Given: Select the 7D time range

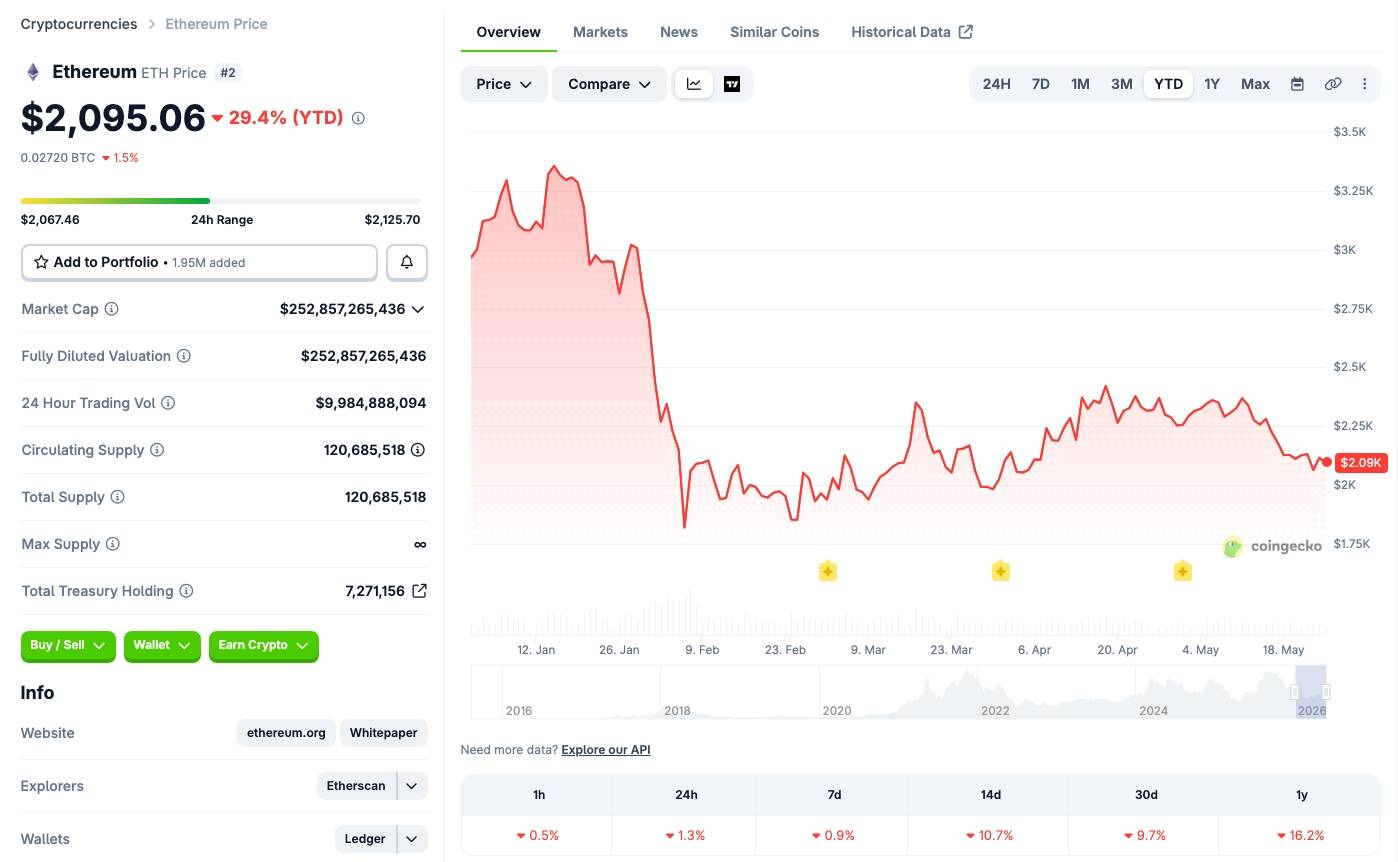Looking at the screenshot, I should (x=1040, y=84).
